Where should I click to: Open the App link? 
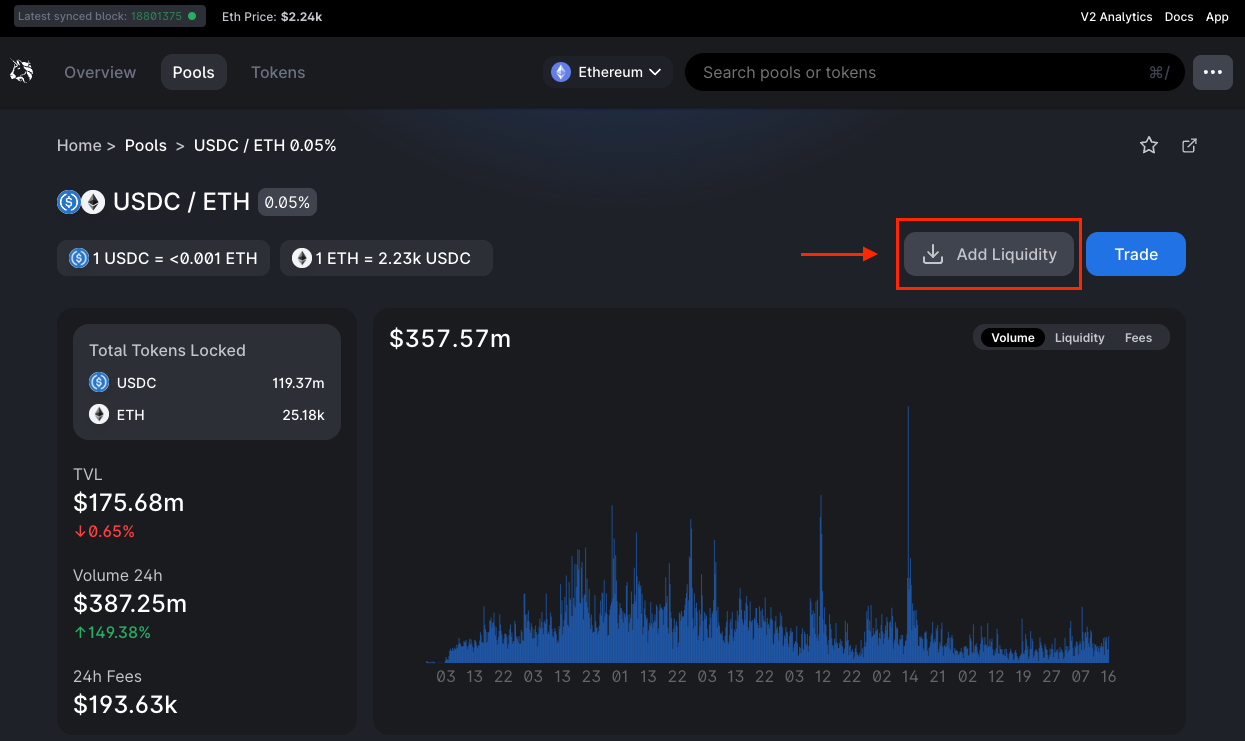pos(1217,17)
